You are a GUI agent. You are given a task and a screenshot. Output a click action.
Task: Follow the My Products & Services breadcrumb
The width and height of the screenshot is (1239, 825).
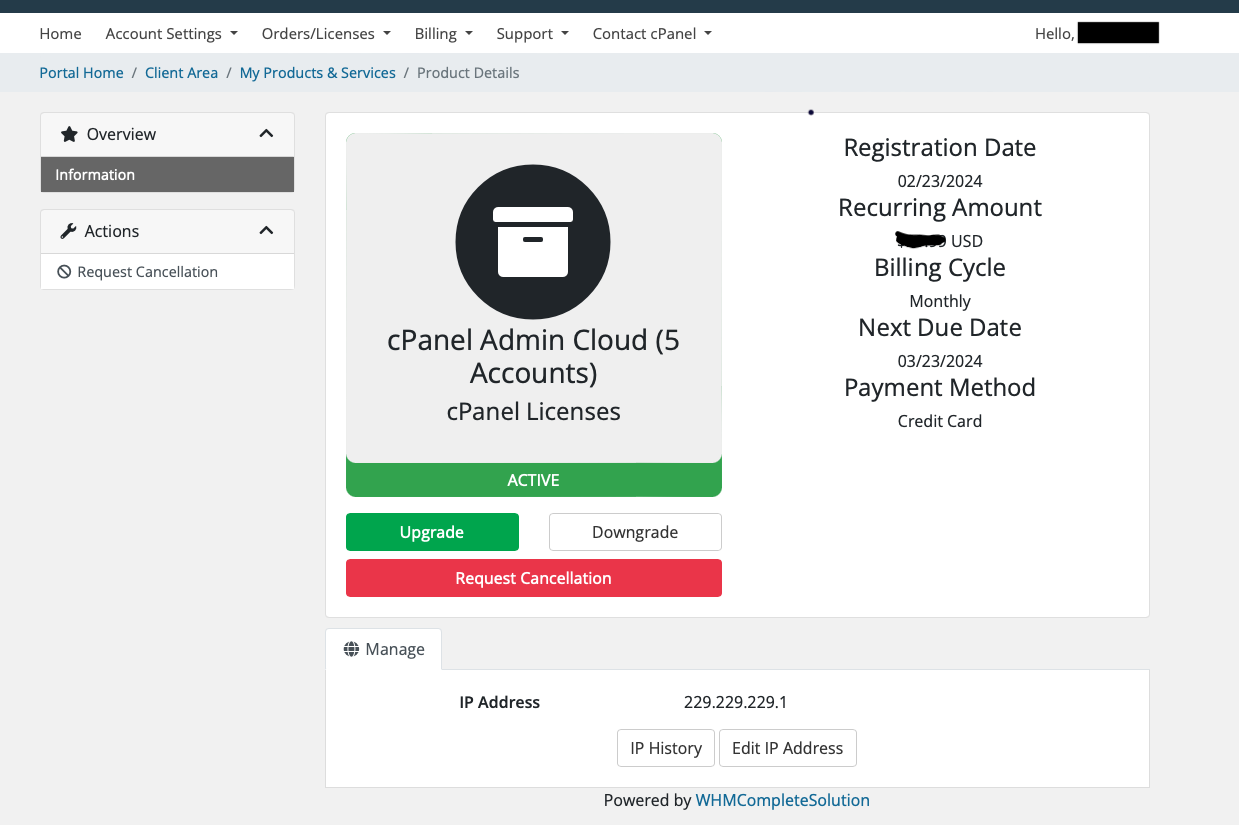click(317, 73)
